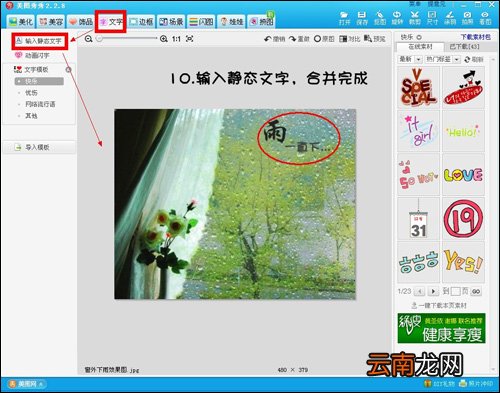
Task: Click the zoom in magnifier
Action: tap(164, 39)
